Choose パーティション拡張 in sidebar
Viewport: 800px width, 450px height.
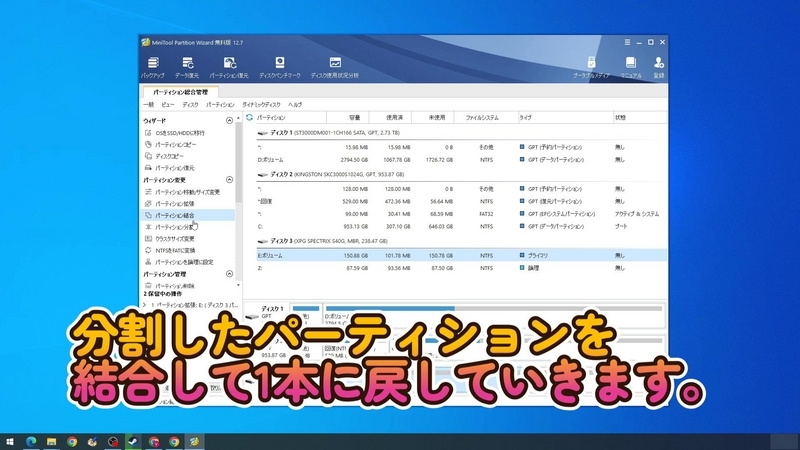coord(169,204)
